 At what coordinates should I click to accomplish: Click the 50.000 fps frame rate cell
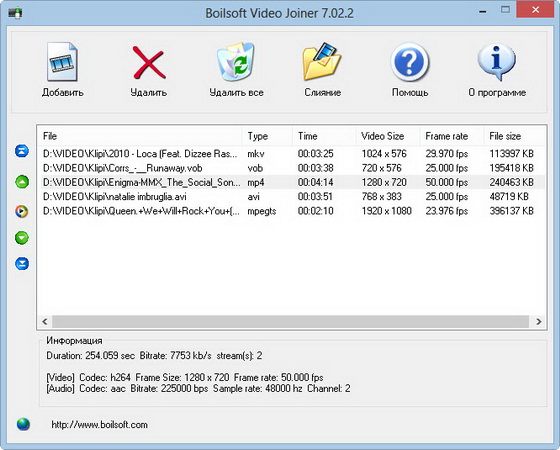[x=446, y=182]
